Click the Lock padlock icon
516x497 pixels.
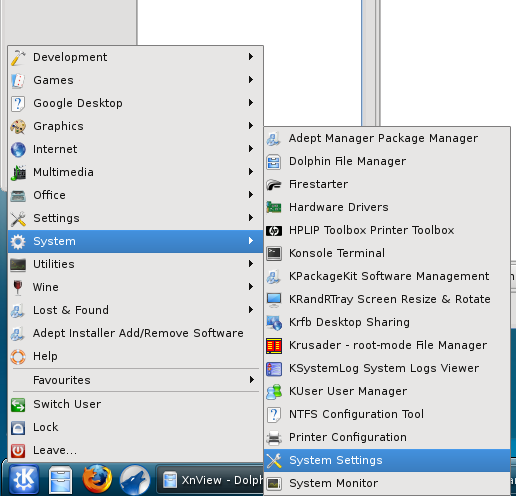pyautogui.click(x=18, y=427)
